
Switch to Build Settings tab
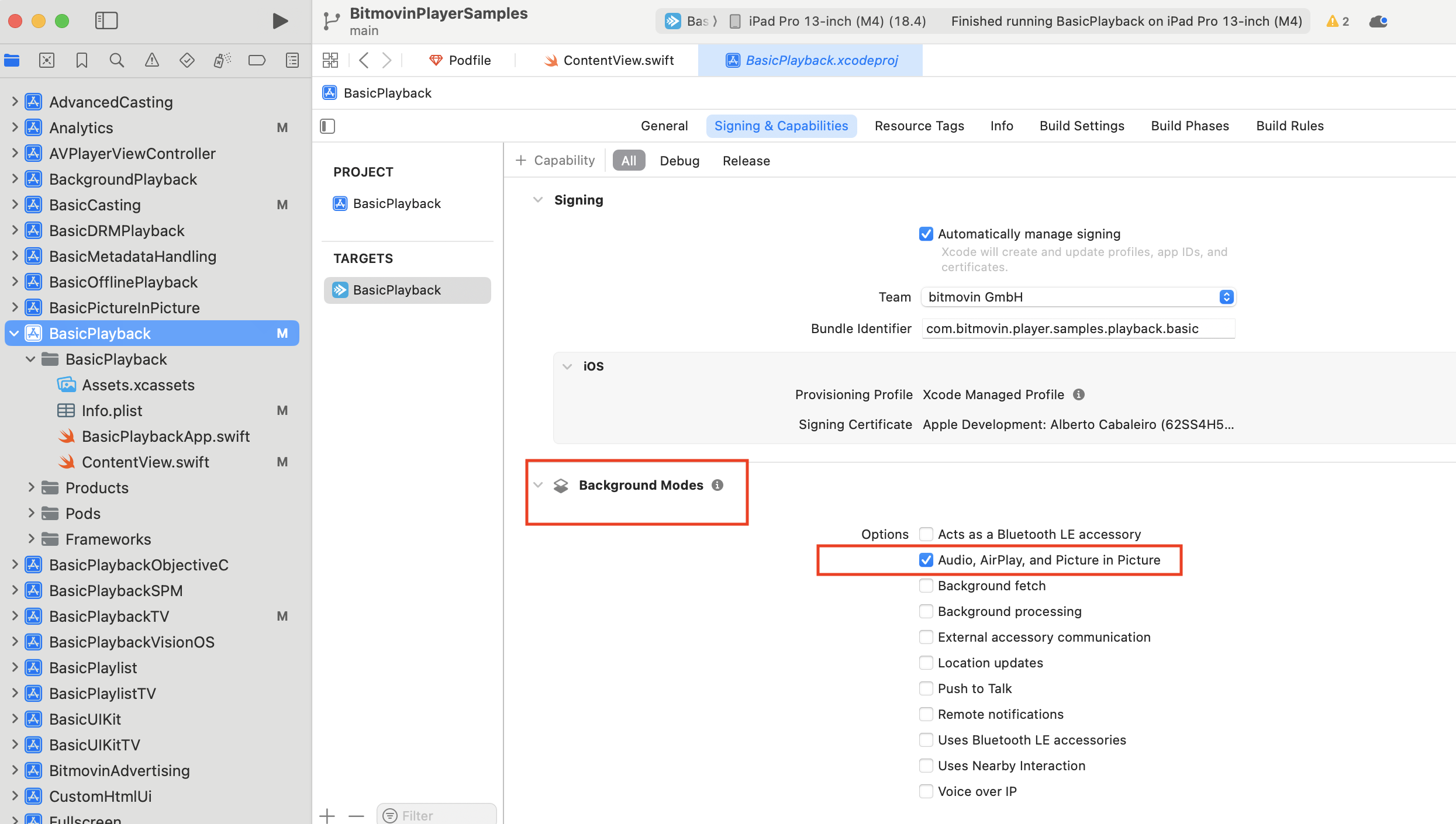click(x=1081, y=126)
